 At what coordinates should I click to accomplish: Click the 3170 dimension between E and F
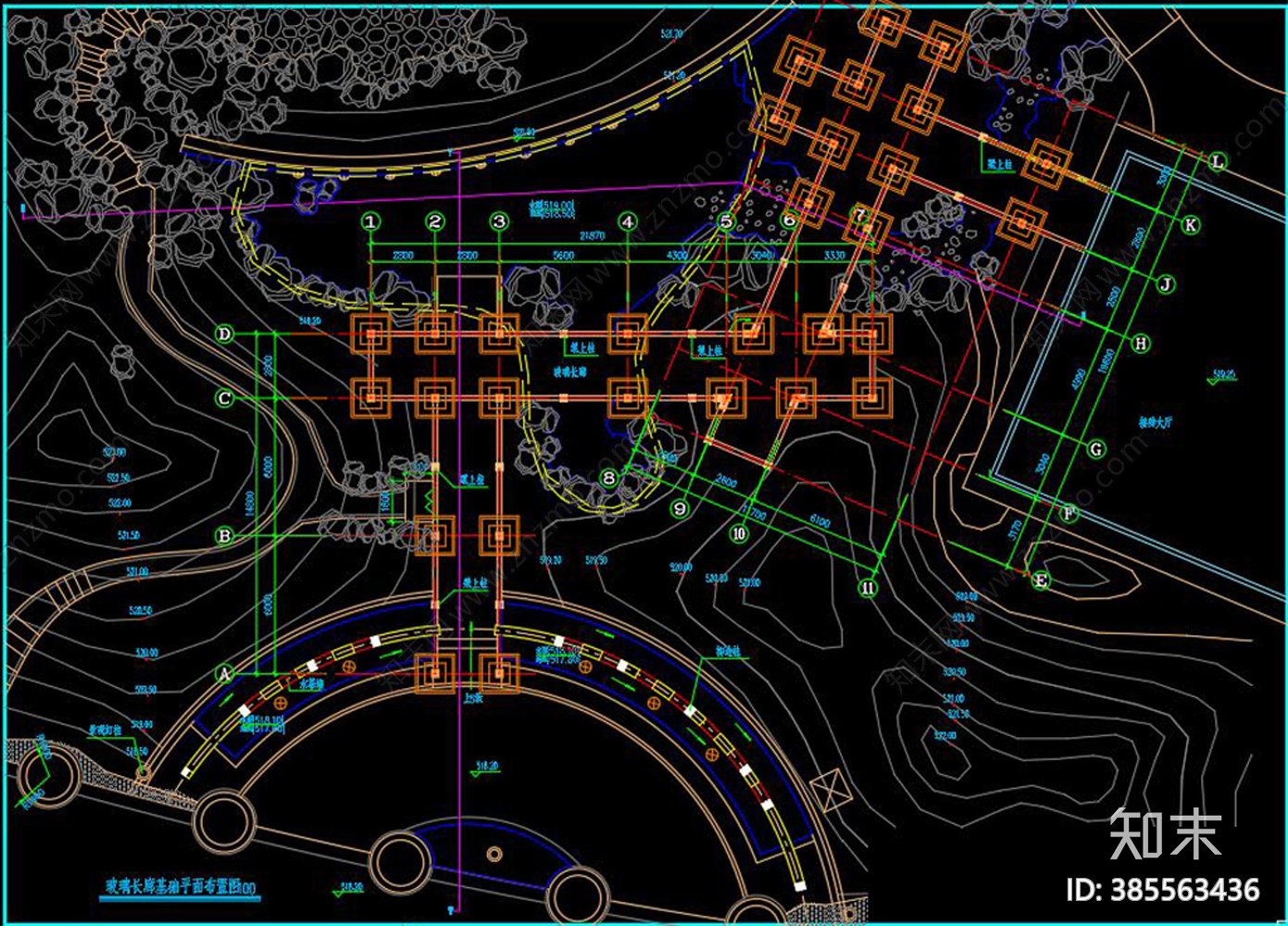[x=1014, y=530]
